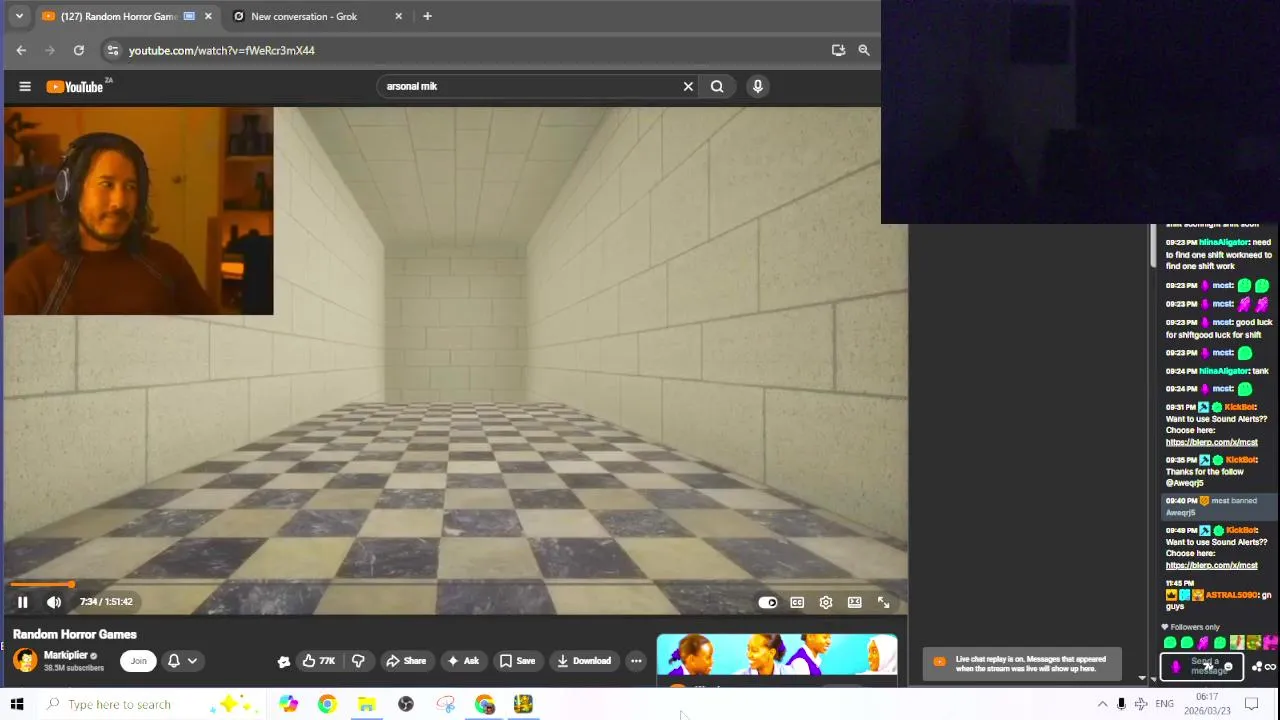Open File Explorer from the taskbar
Image resolution: width=1280 pixels, height=720 pixels.
coord(366,704)
